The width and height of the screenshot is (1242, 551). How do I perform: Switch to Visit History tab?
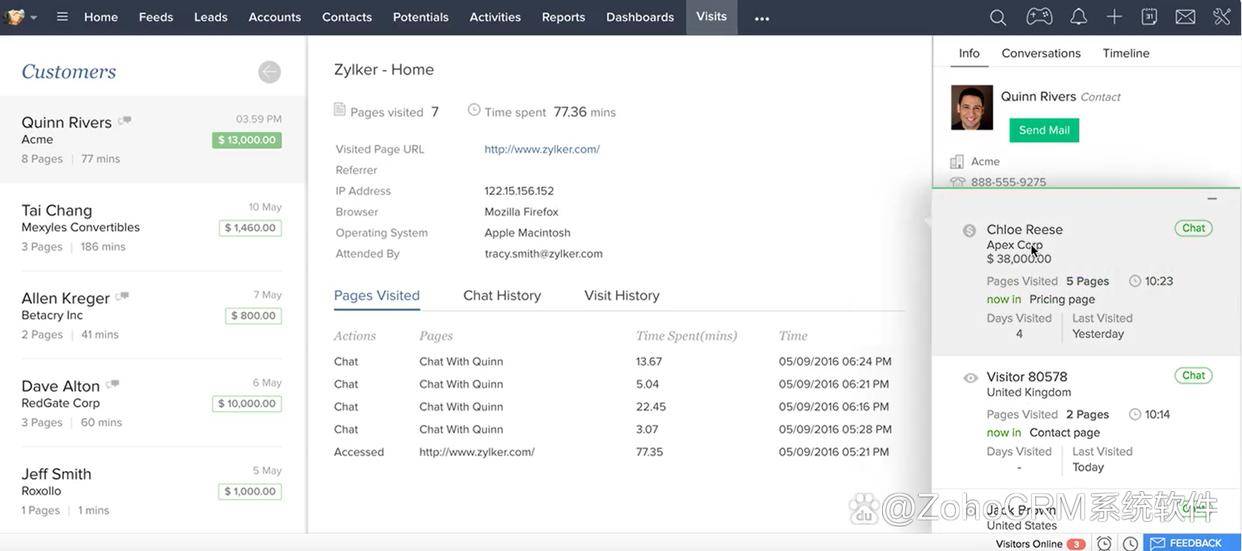coord(622,296)
